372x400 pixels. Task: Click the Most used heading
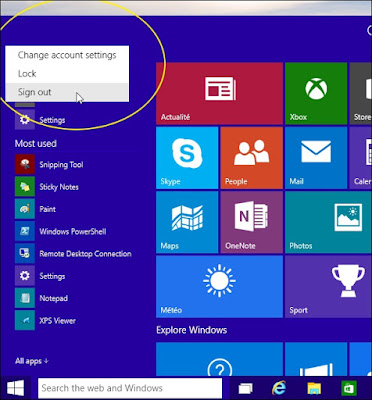[36, 144]
